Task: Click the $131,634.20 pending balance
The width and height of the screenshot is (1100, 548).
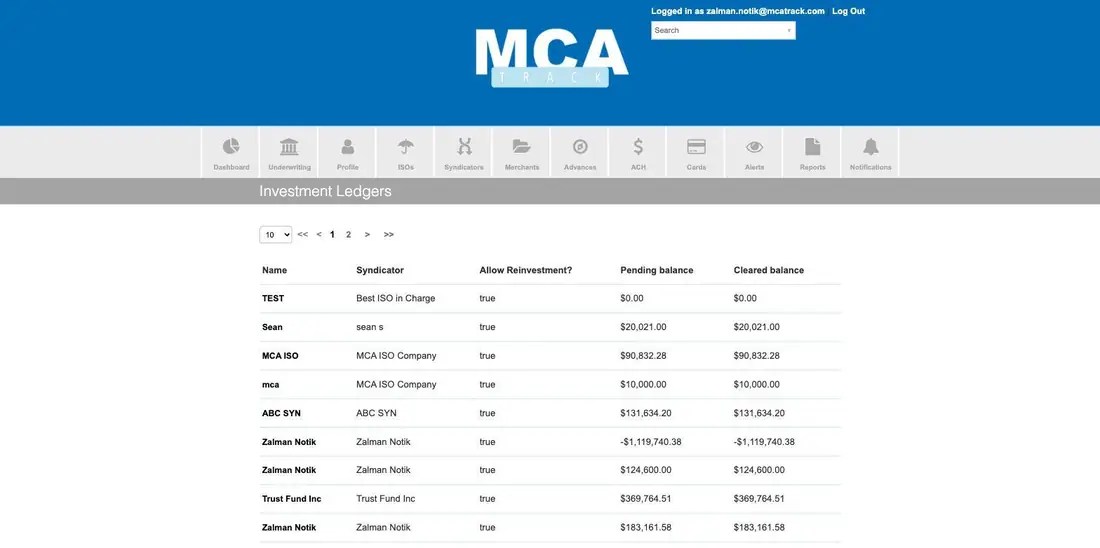Action: point(645,413)
